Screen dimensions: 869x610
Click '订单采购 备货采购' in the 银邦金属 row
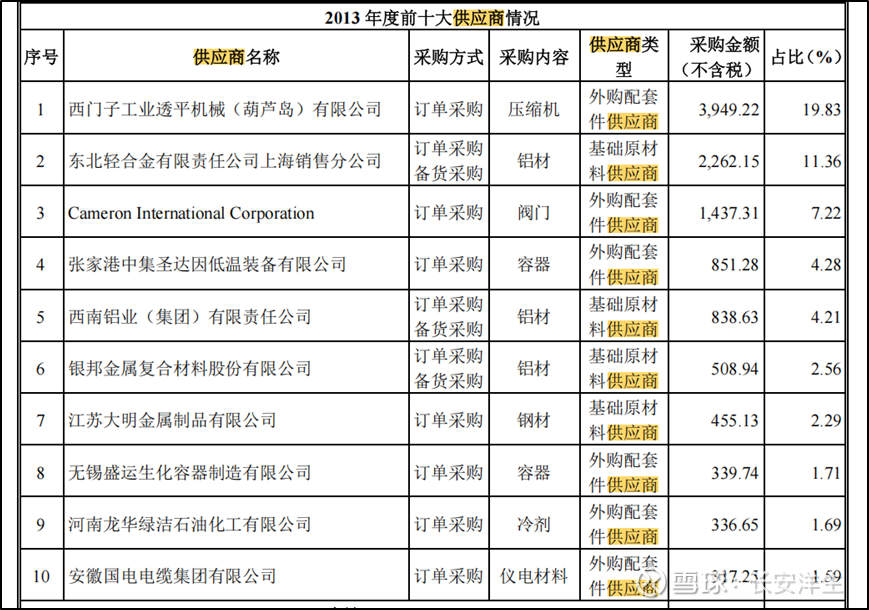pyautogui.click(x=448, y=368)
